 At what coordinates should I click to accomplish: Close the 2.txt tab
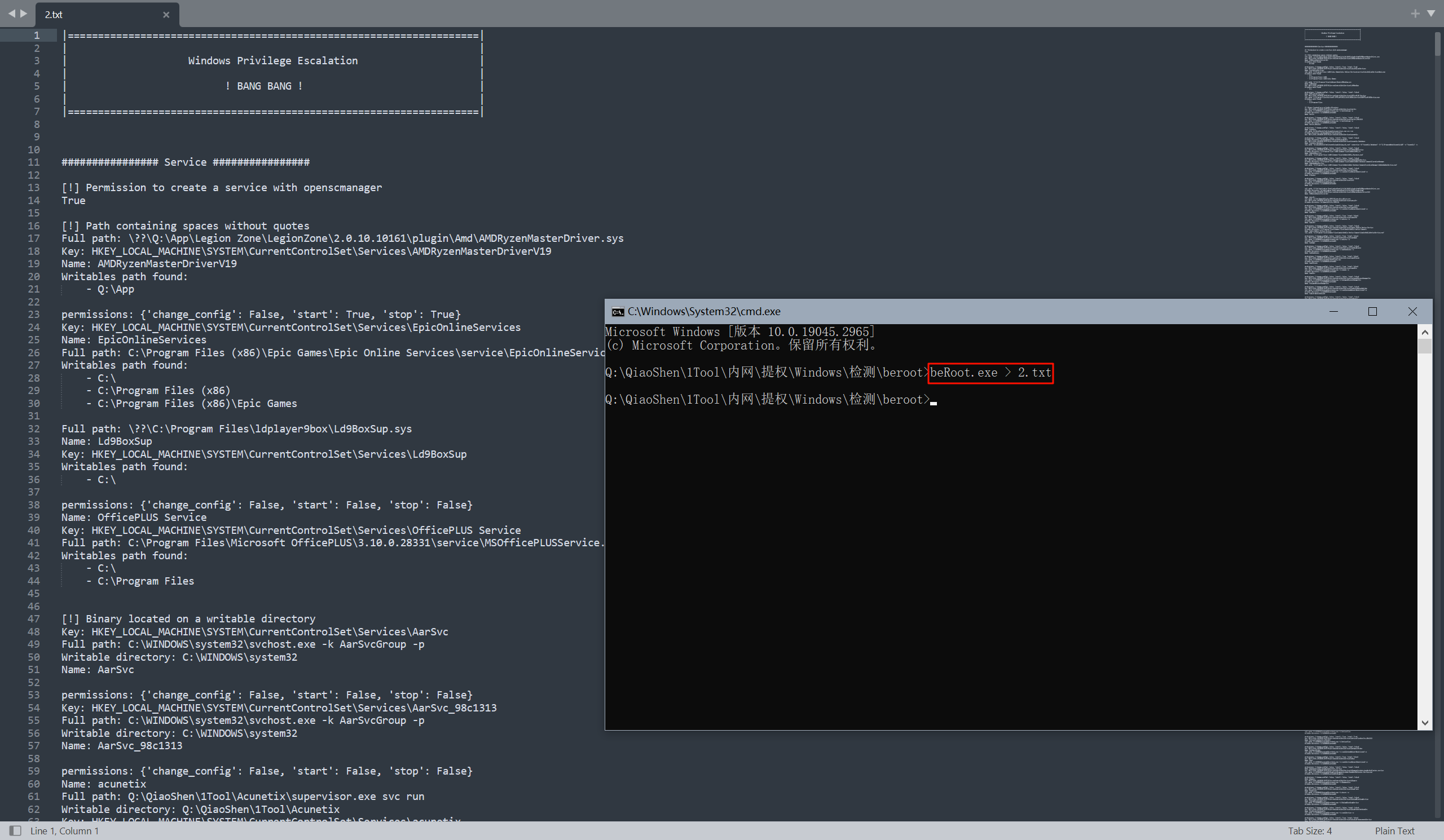tap(166, 15)
